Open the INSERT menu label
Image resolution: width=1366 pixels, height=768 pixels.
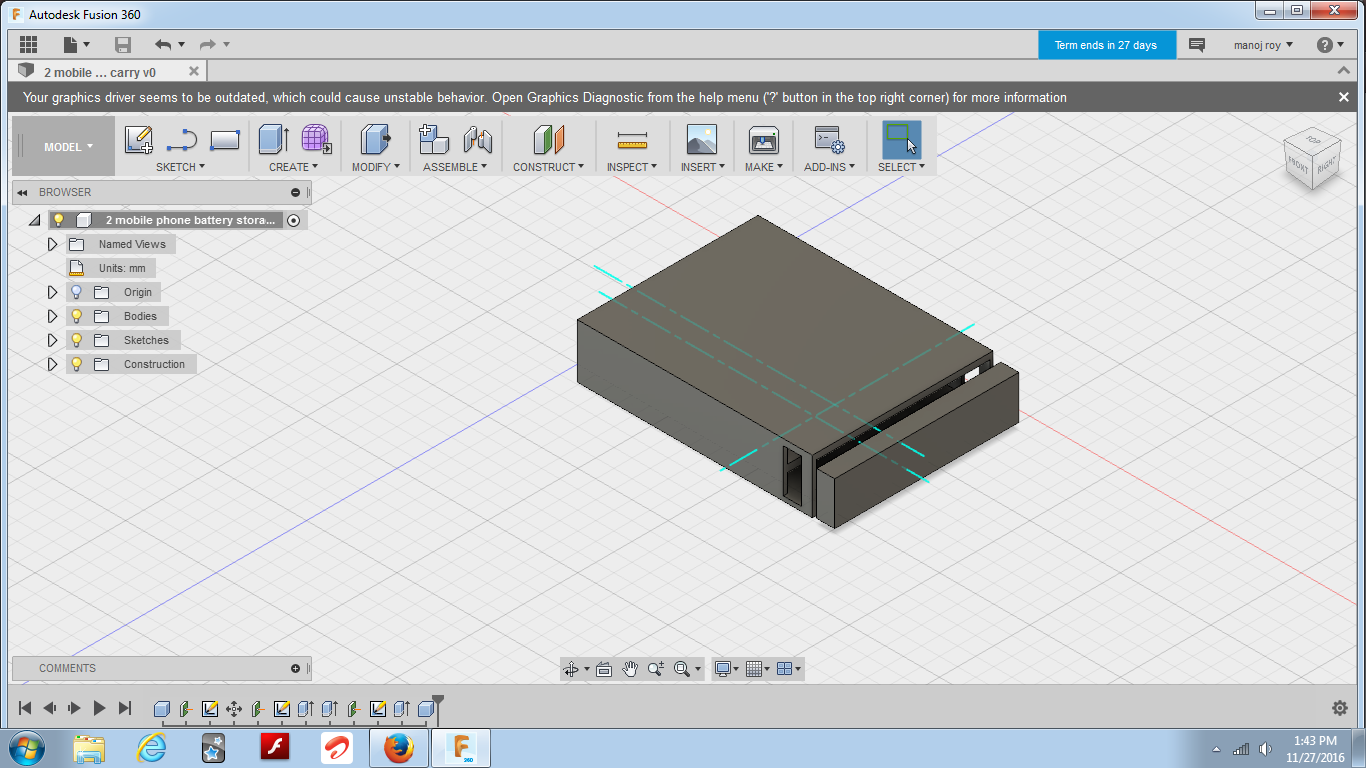(703, 167)
